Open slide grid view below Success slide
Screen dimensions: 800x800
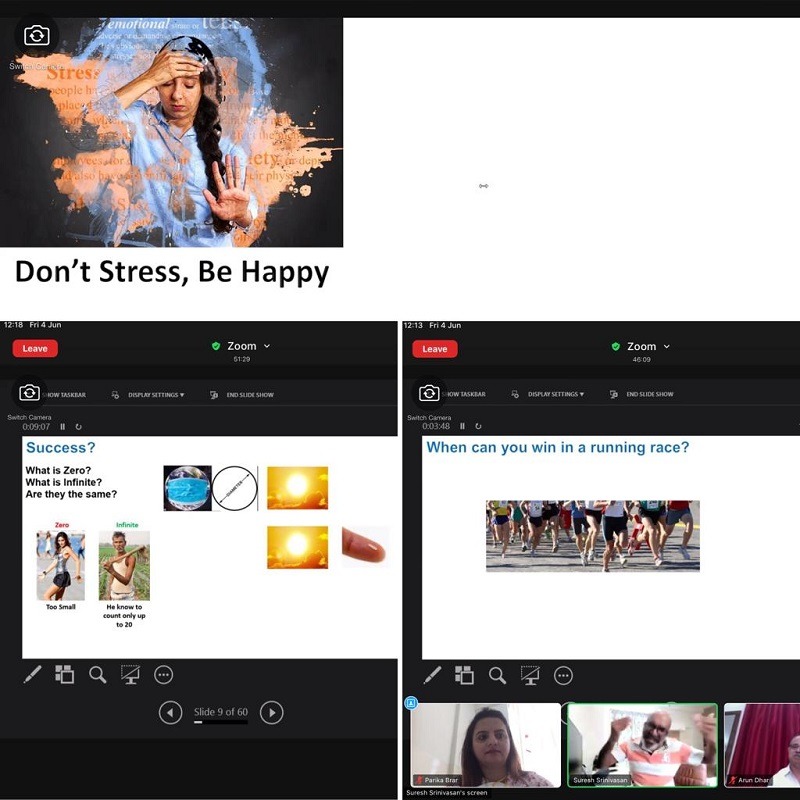pyautogui.click(x=65, y=675)
